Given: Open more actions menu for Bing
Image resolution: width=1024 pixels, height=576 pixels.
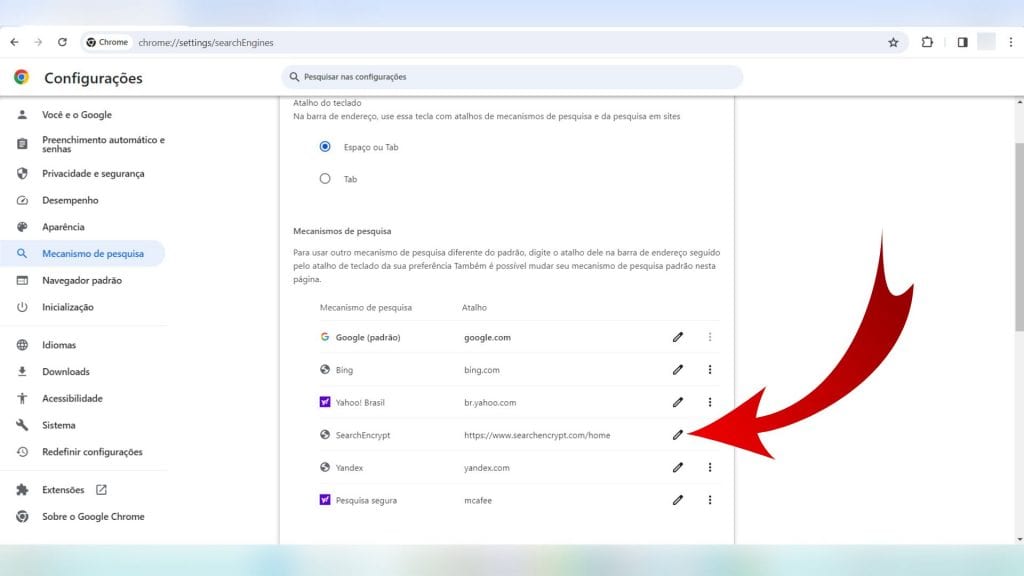Looking at the screenshot, I should (710, 370).
